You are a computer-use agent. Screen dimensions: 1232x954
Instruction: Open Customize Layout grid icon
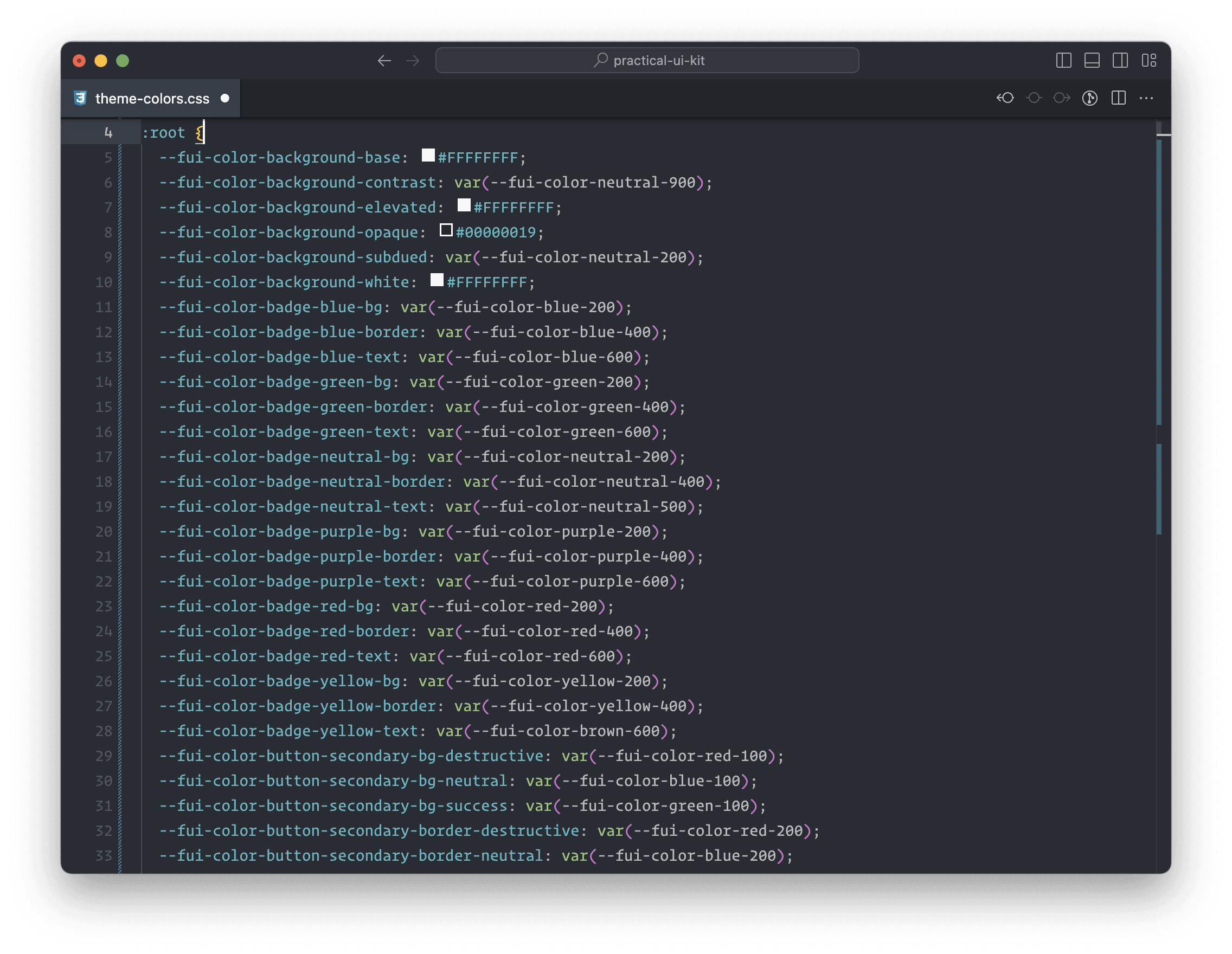click(x=1148, y=60)
